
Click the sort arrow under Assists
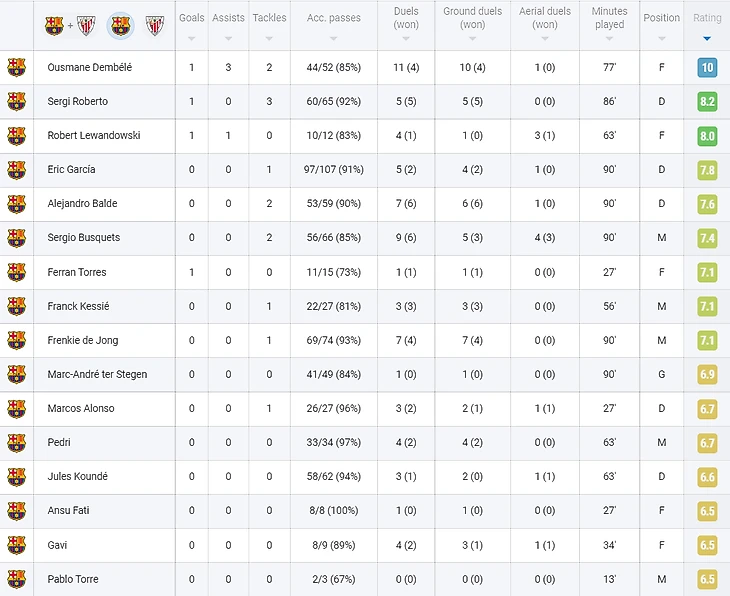point(228,39)
